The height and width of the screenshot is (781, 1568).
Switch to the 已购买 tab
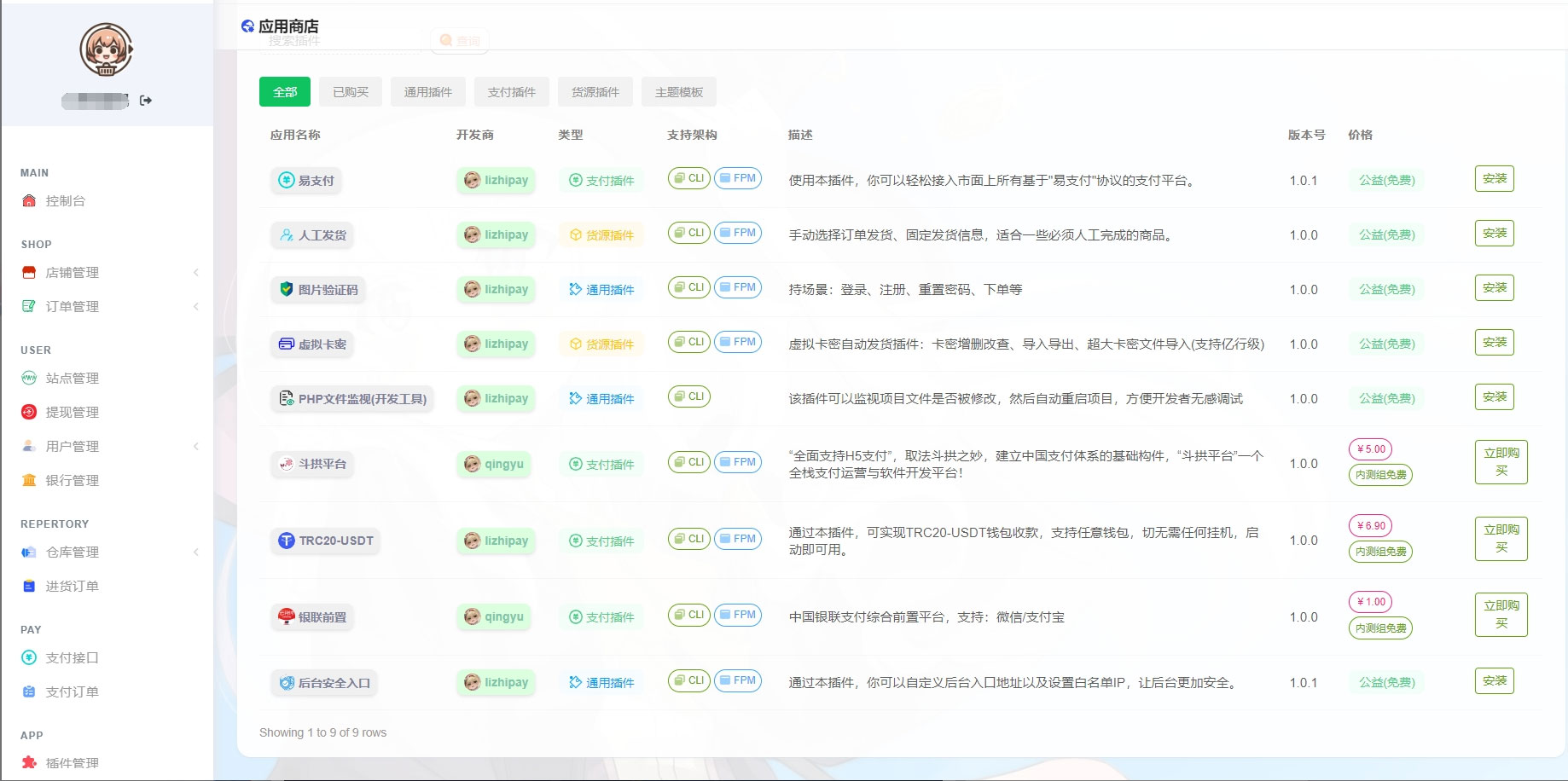[x=350, y=91]
